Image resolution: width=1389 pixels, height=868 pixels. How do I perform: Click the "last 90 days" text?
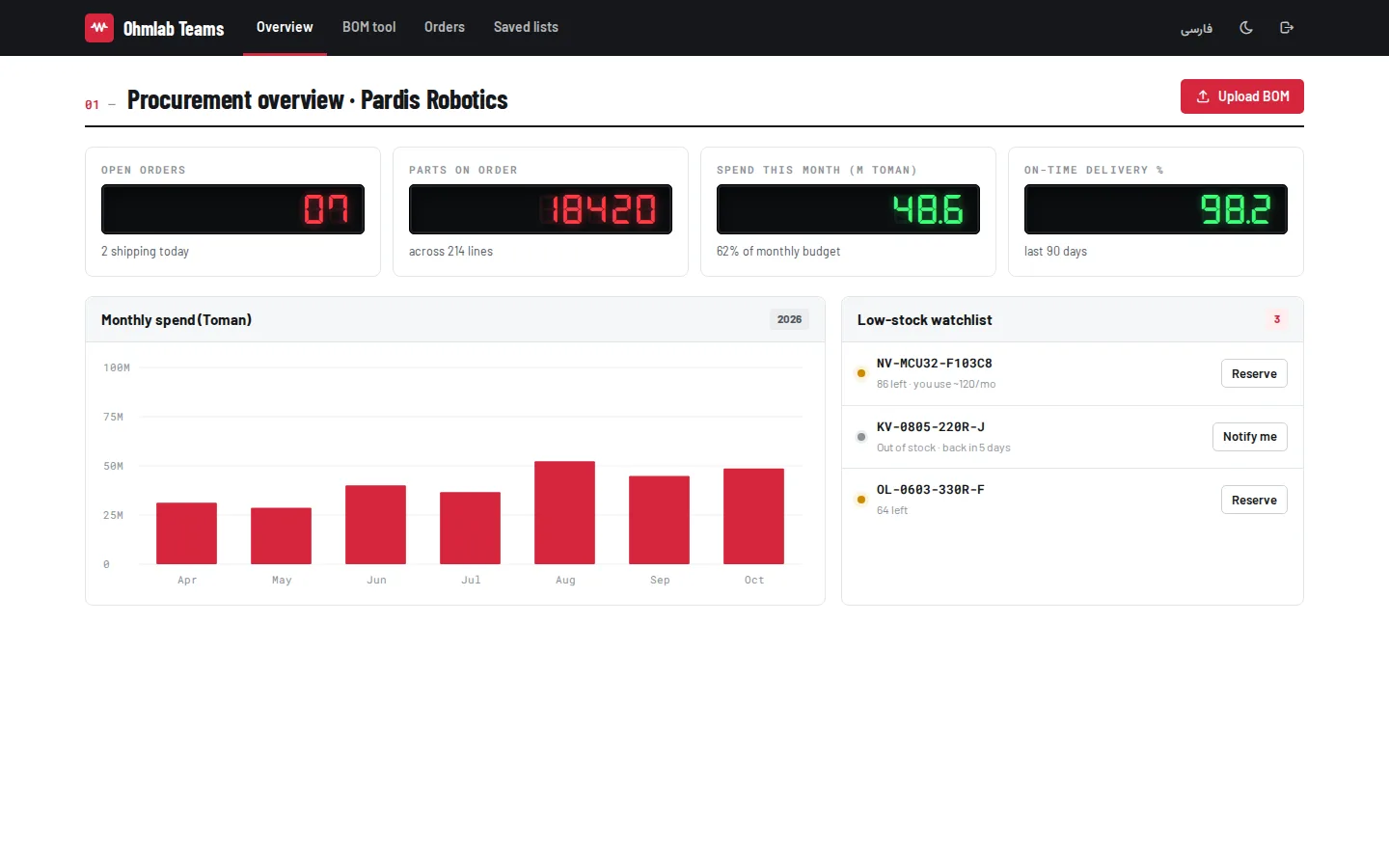pyautogui.click(x=1055, y=252)
